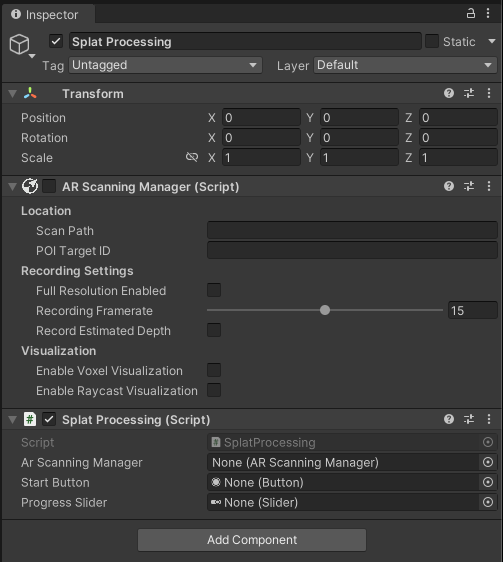The height and width of the screenshot is (562, 503).
Task: Open object picker for Progress Slider field
Action: tap(488, 503)
